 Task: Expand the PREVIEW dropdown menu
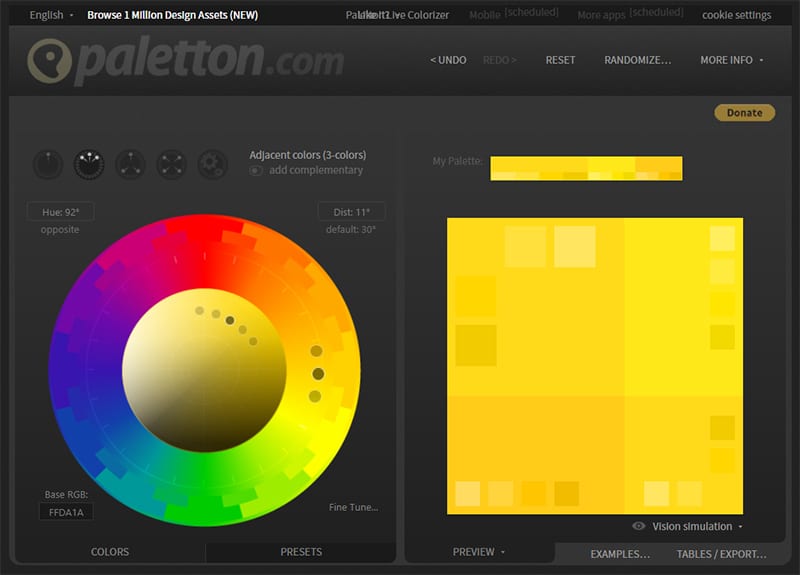(479, 552)
